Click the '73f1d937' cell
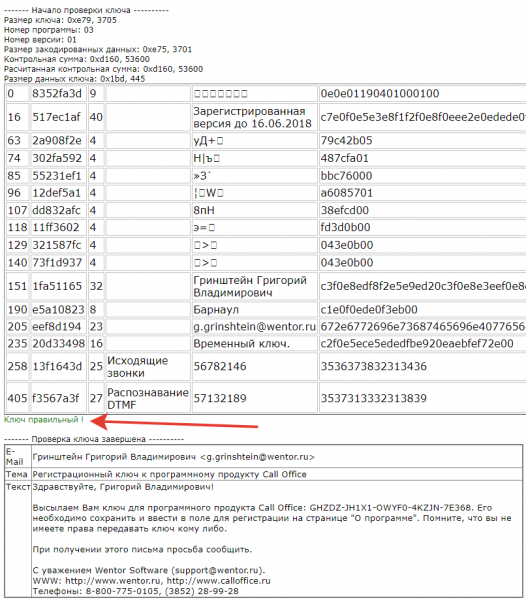This screenshot has width=526, height=600. 59,262
